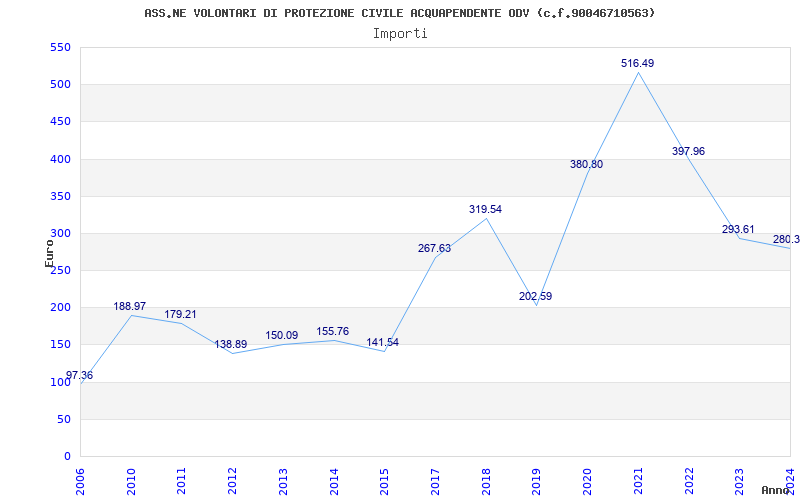This screenshot has width=800, height=500.
Task: Select the 267.63 data label
Action: point(434,248)
